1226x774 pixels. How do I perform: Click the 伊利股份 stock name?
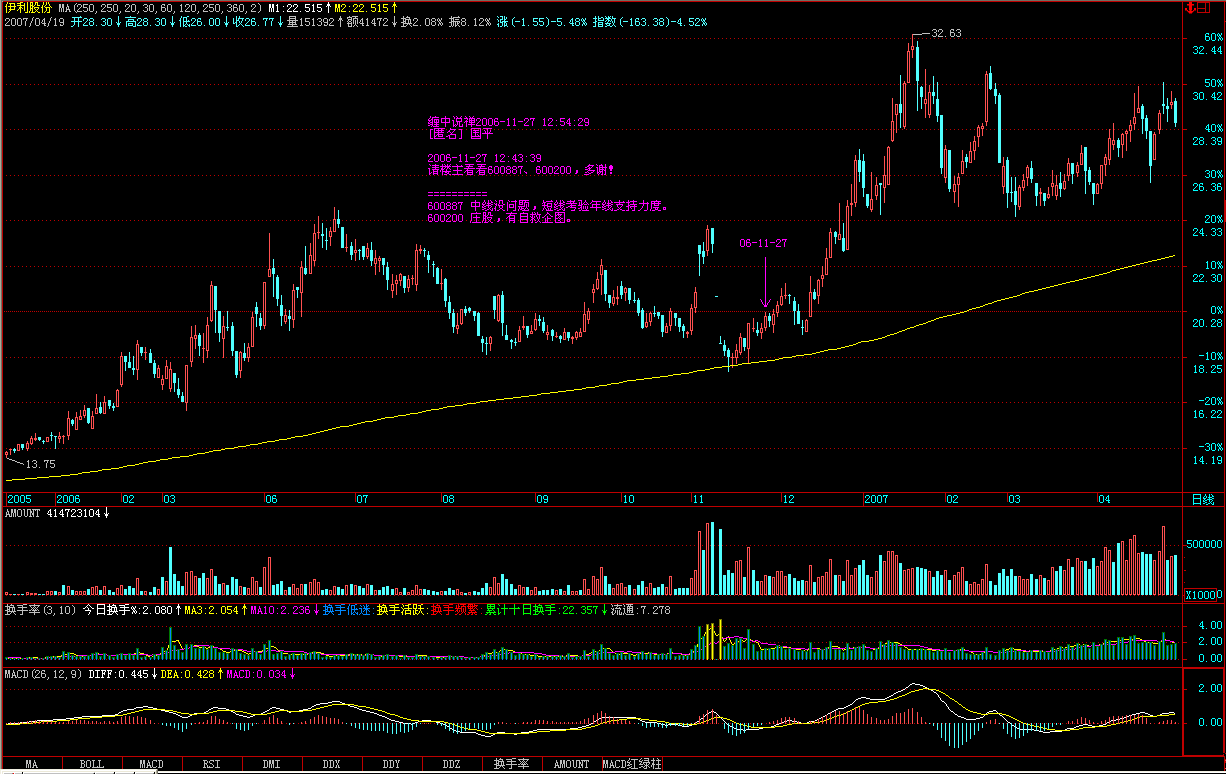pyautogui.click(x=27, y=7)
